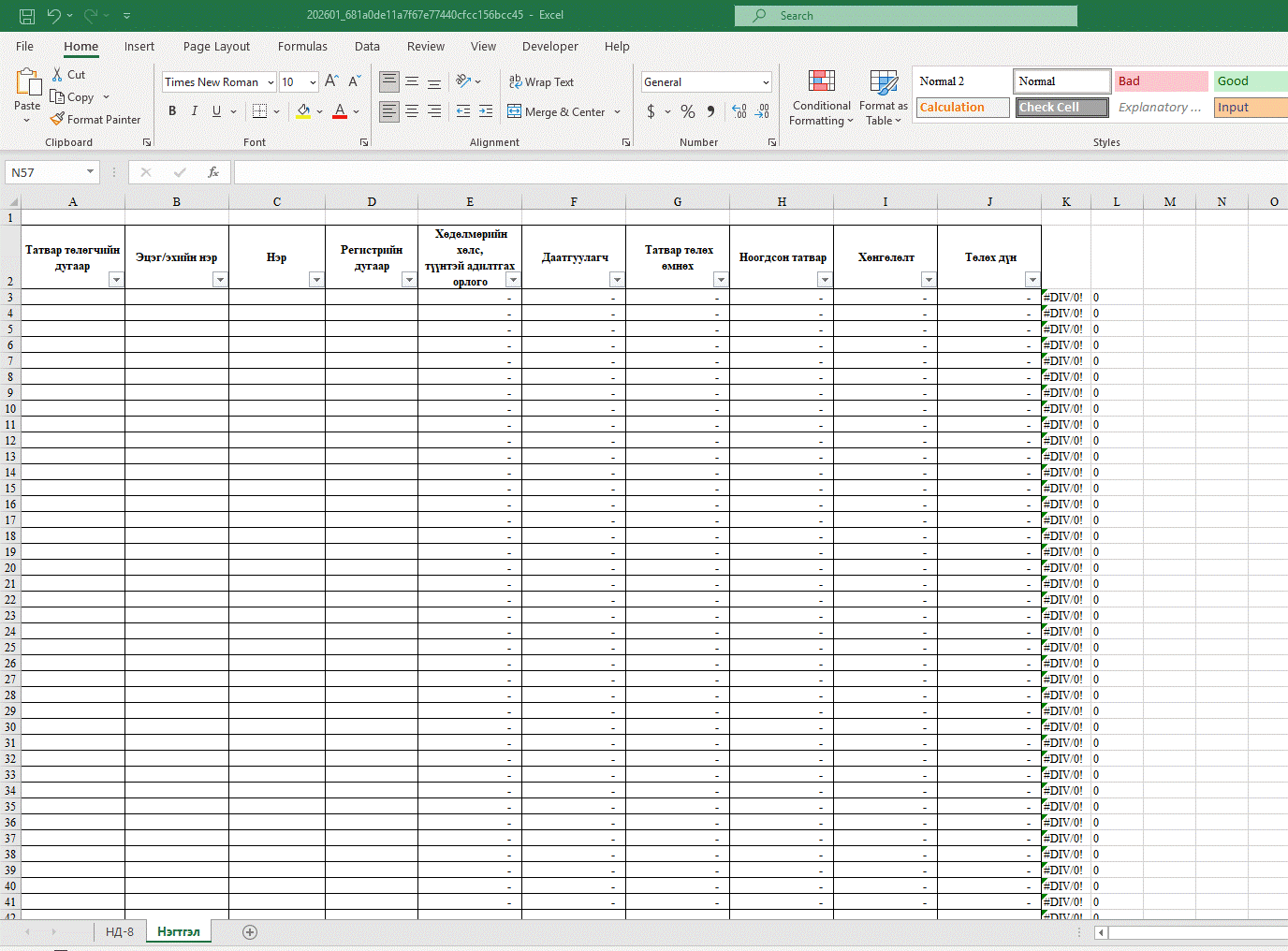Add new sheet with plus icon
1288x951 pixels.
(250, 932)
